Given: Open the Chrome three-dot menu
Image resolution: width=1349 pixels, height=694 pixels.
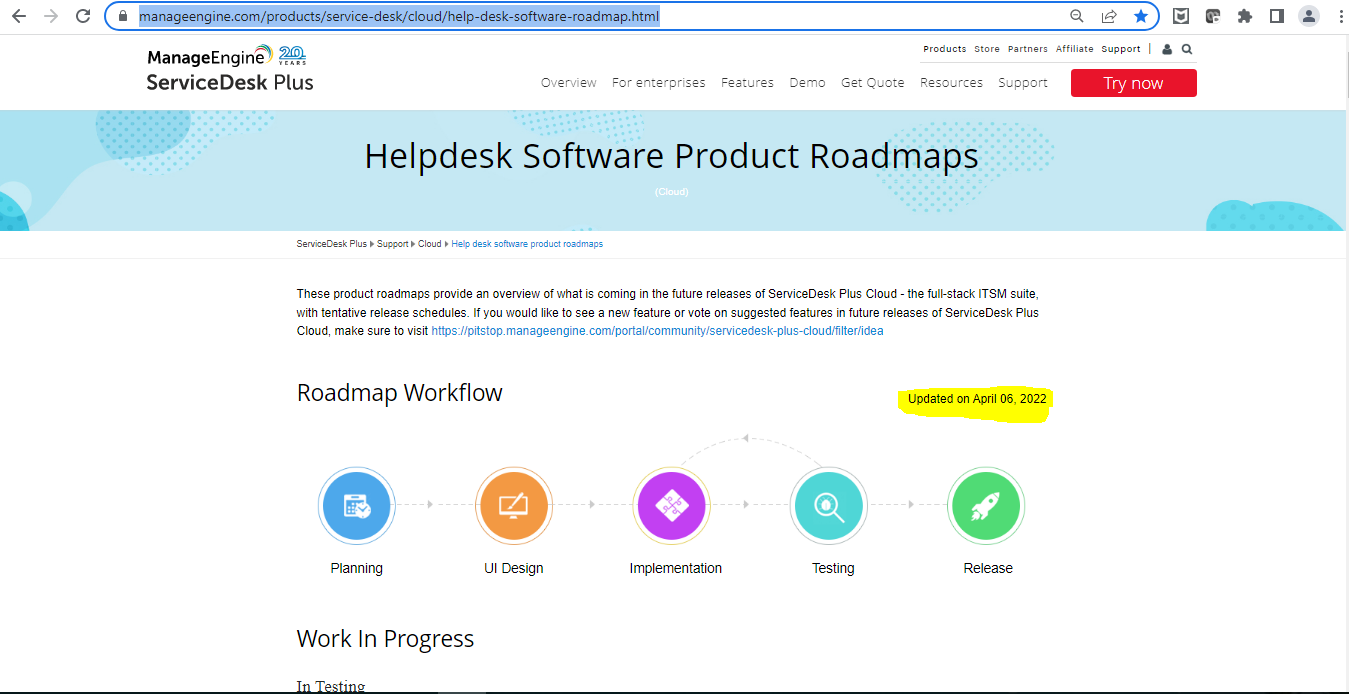Looking at the screenshot, I should (x=1340, y=16).
